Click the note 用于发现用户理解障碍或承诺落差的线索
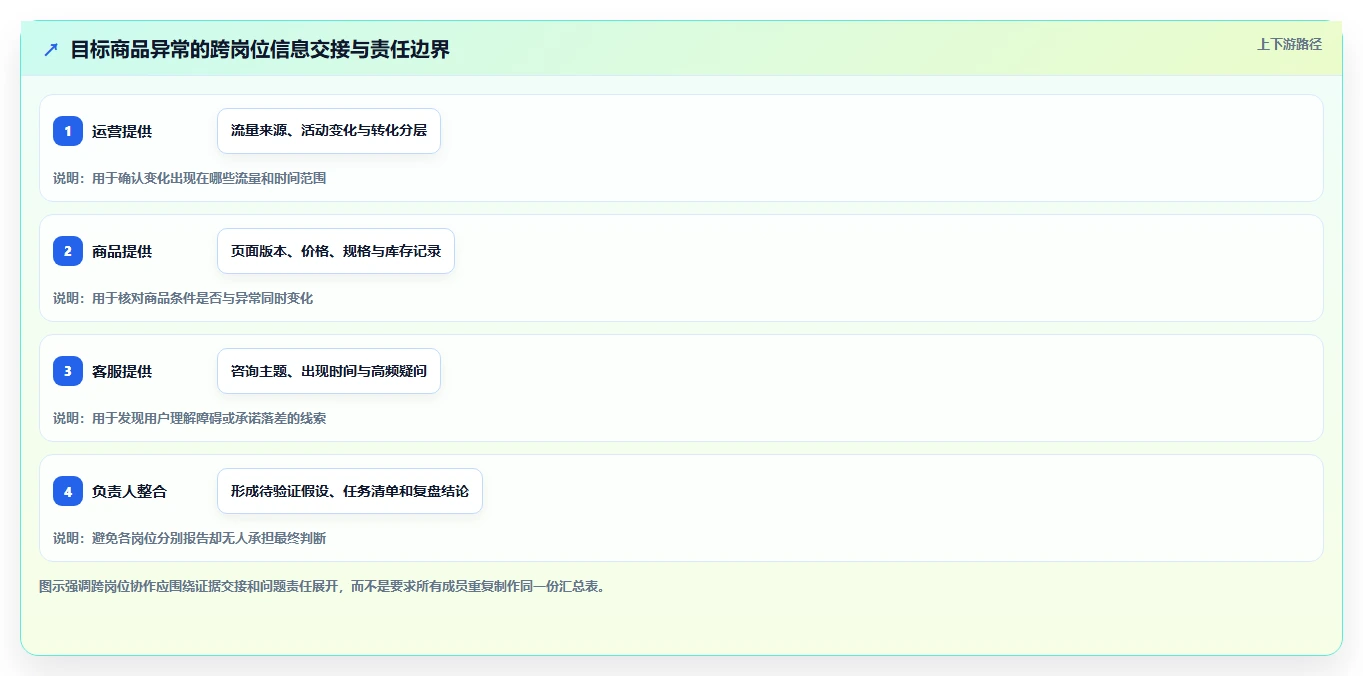 (x=209, y=418)
